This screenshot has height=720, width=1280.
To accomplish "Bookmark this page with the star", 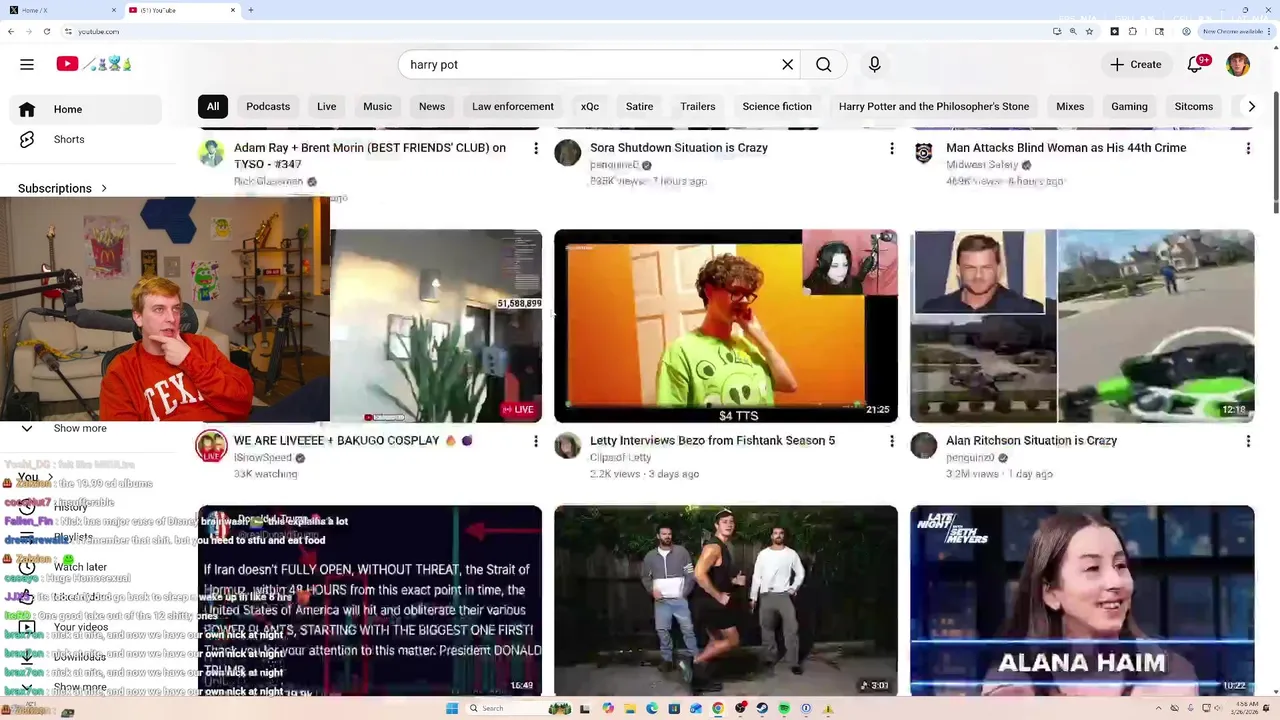I will (x=1089, y=31).
